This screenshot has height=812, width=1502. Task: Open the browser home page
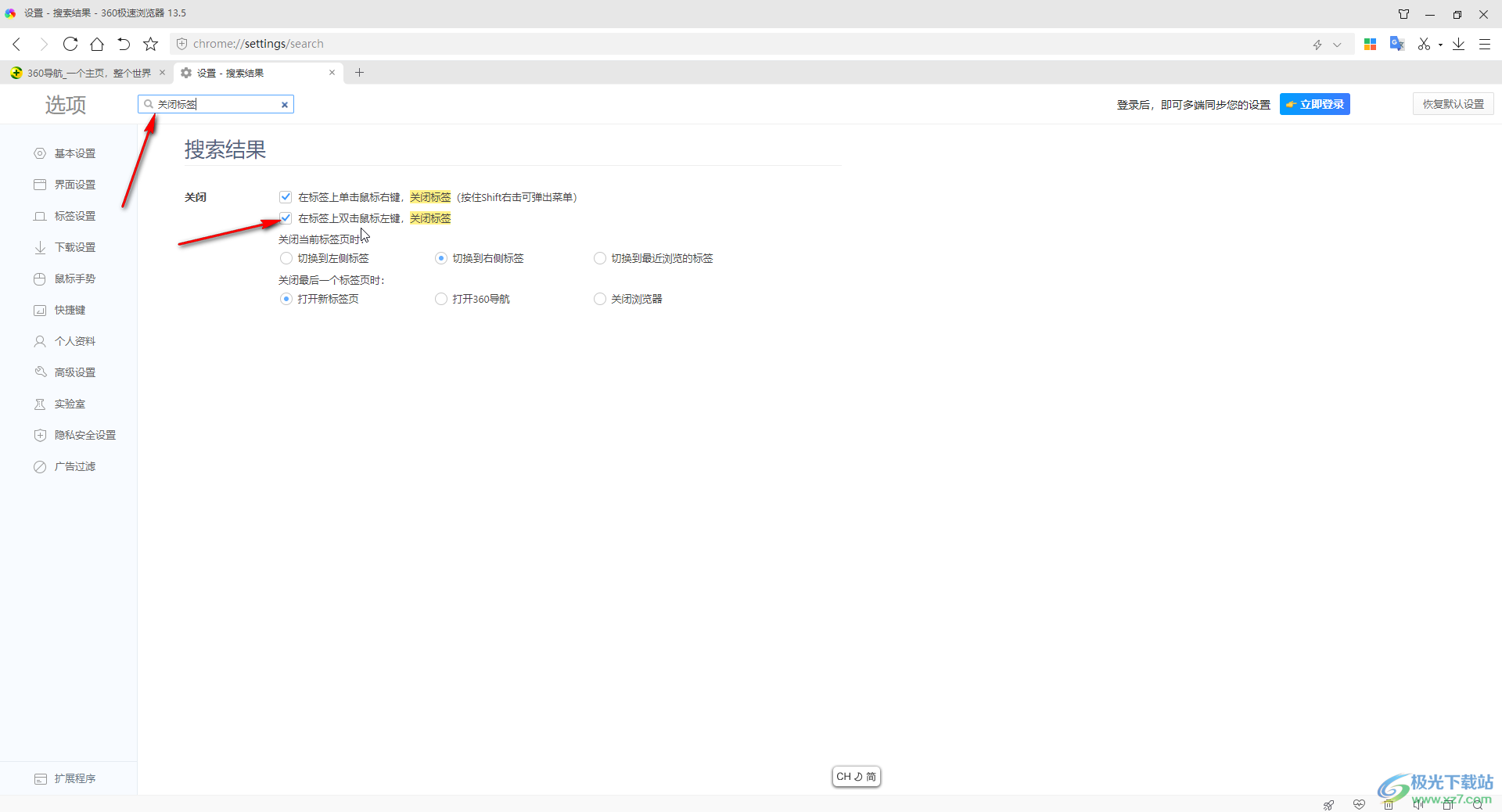tap(97, 44)
